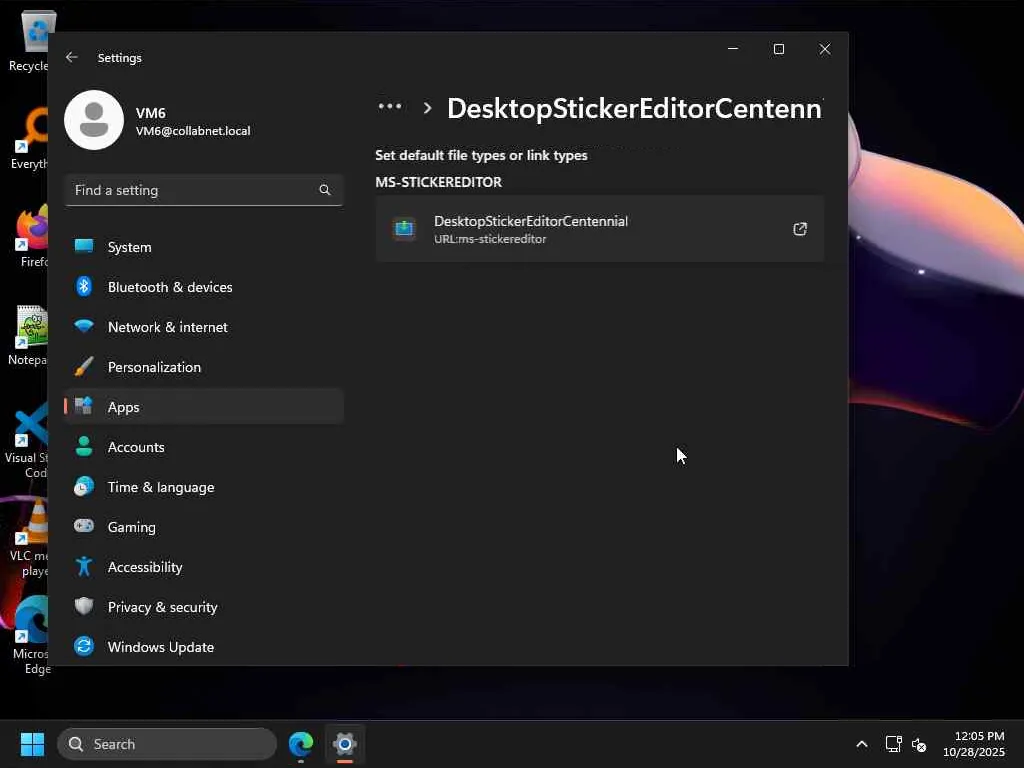Click the DesktopStickerEditorCentennial app icon
Viewport: 1024px width, 768px height.
tap(404, 229)
